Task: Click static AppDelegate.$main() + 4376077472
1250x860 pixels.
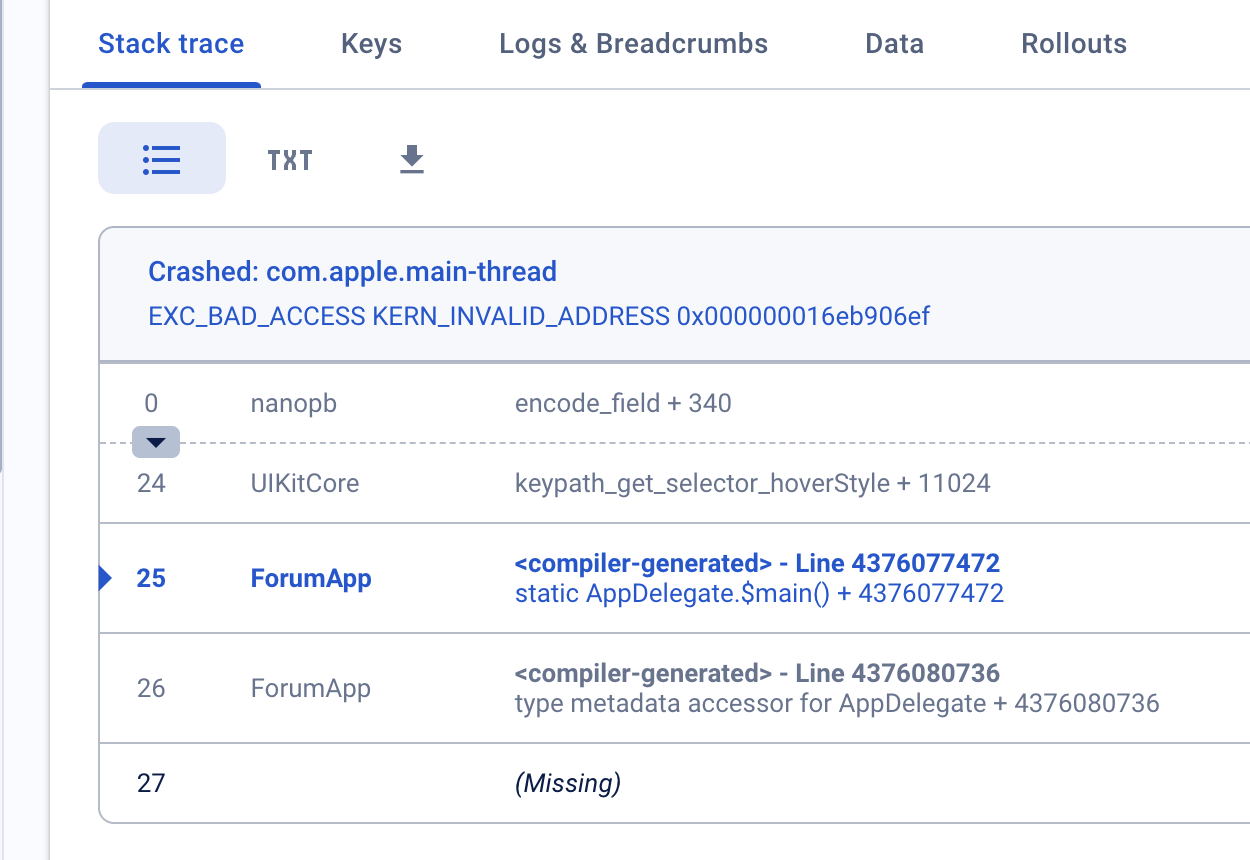Action: (759, 594)
